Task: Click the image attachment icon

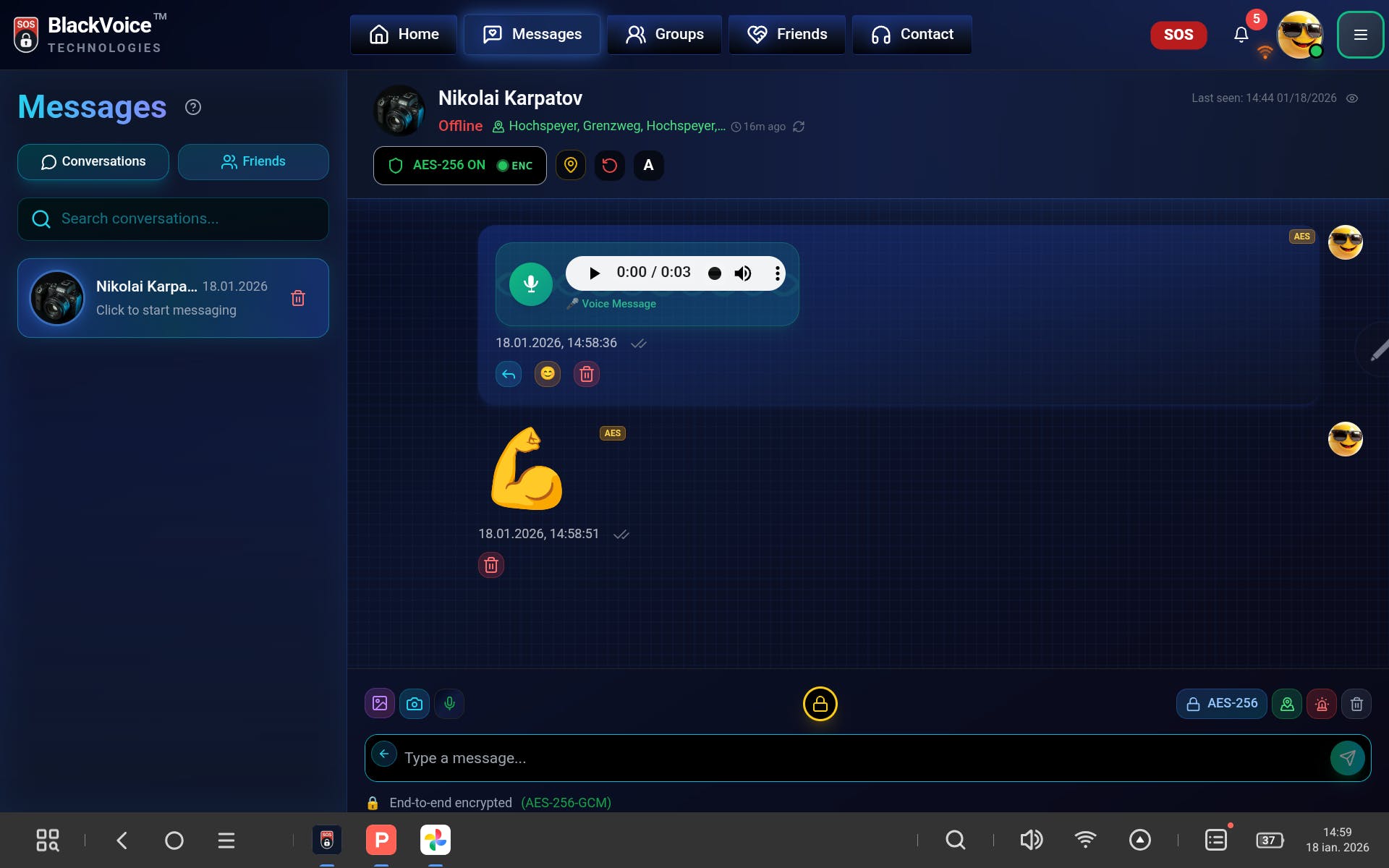Action: point(379,703)
